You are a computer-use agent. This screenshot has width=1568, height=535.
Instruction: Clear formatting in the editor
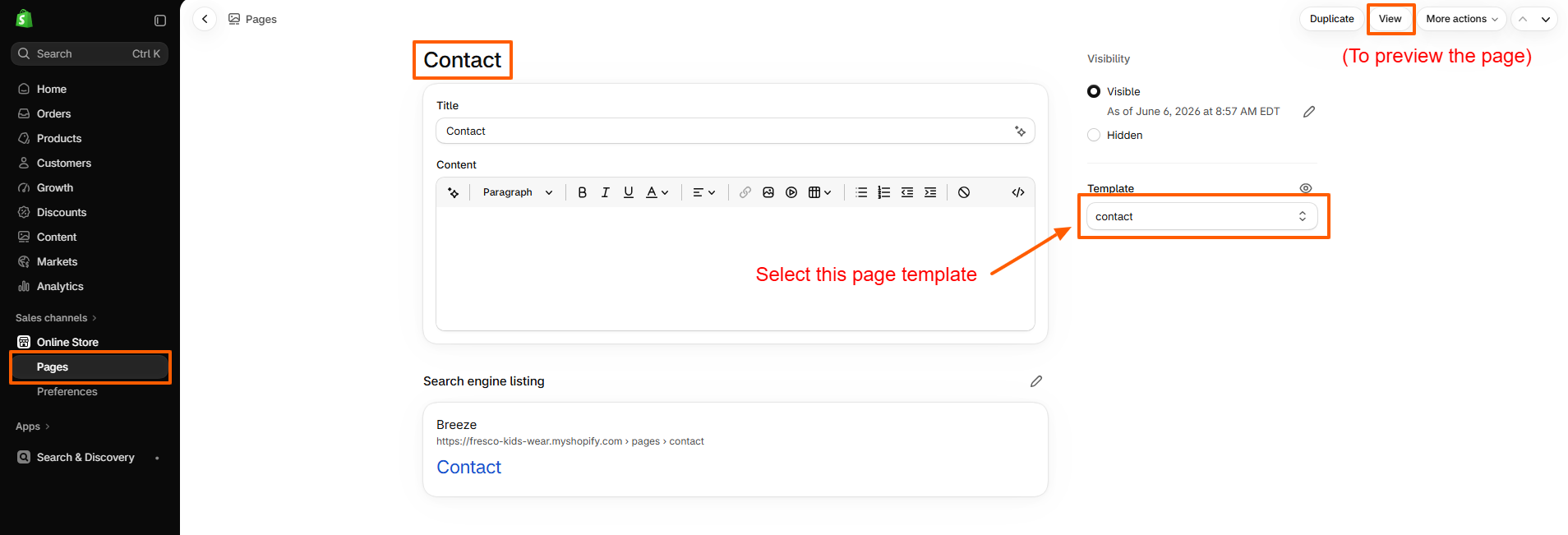(x=964, y=192)
